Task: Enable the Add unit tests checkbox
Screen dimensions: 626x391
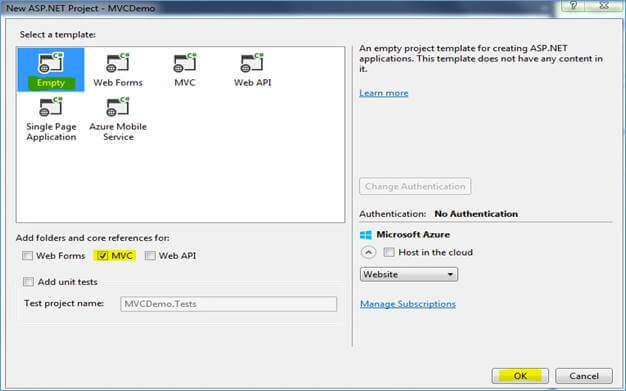Action: 28,282
